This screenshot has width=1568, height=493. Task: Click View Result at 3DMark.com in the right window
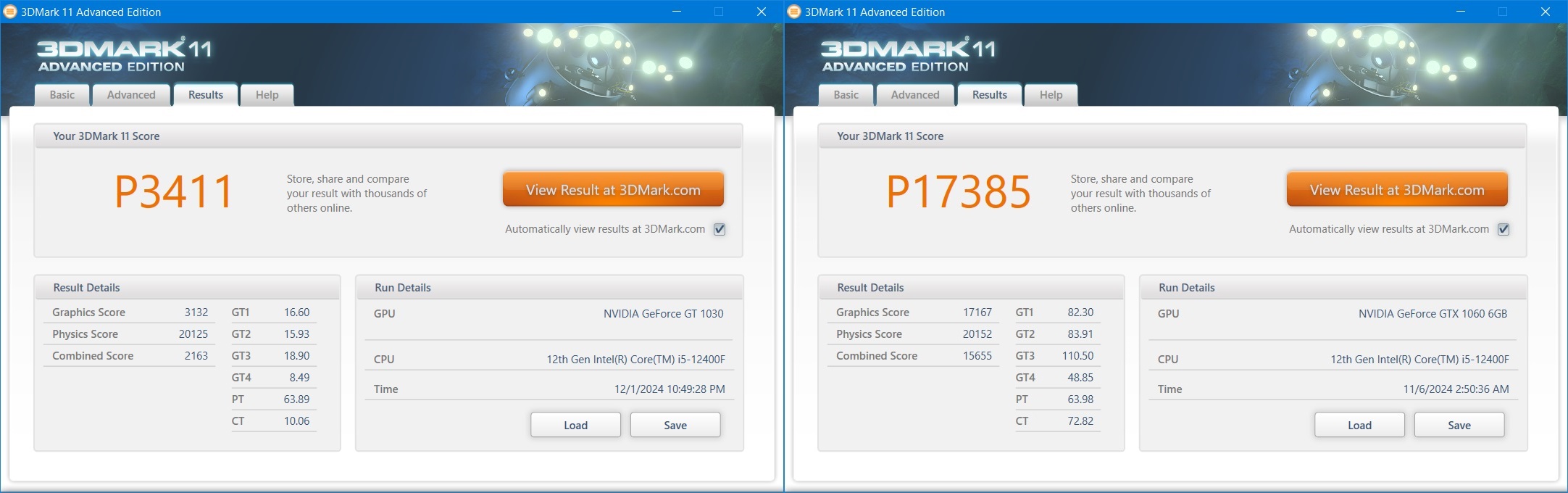coord(1397,190)
